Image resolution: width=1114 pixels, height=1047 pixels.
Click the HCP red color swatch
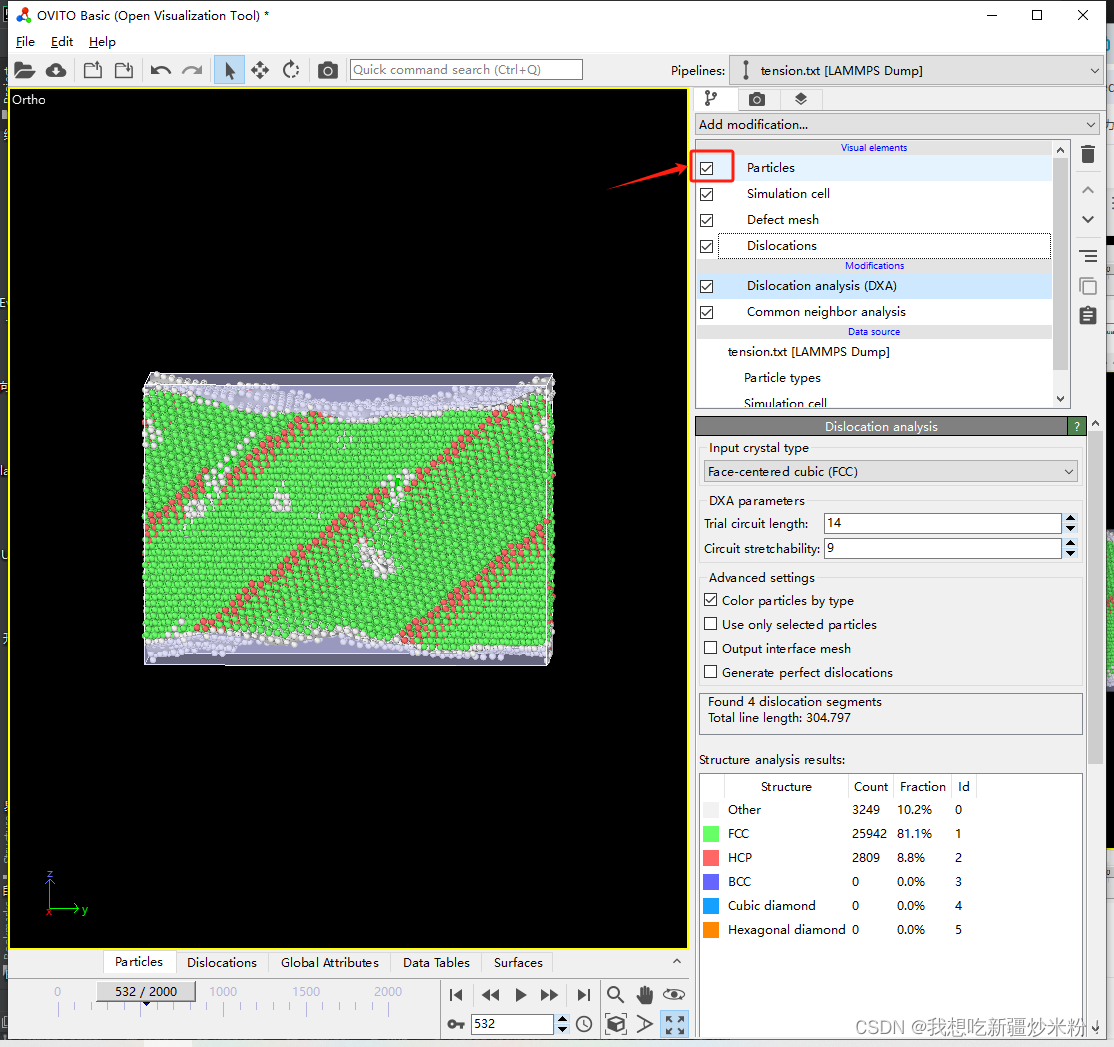point(710,858)
